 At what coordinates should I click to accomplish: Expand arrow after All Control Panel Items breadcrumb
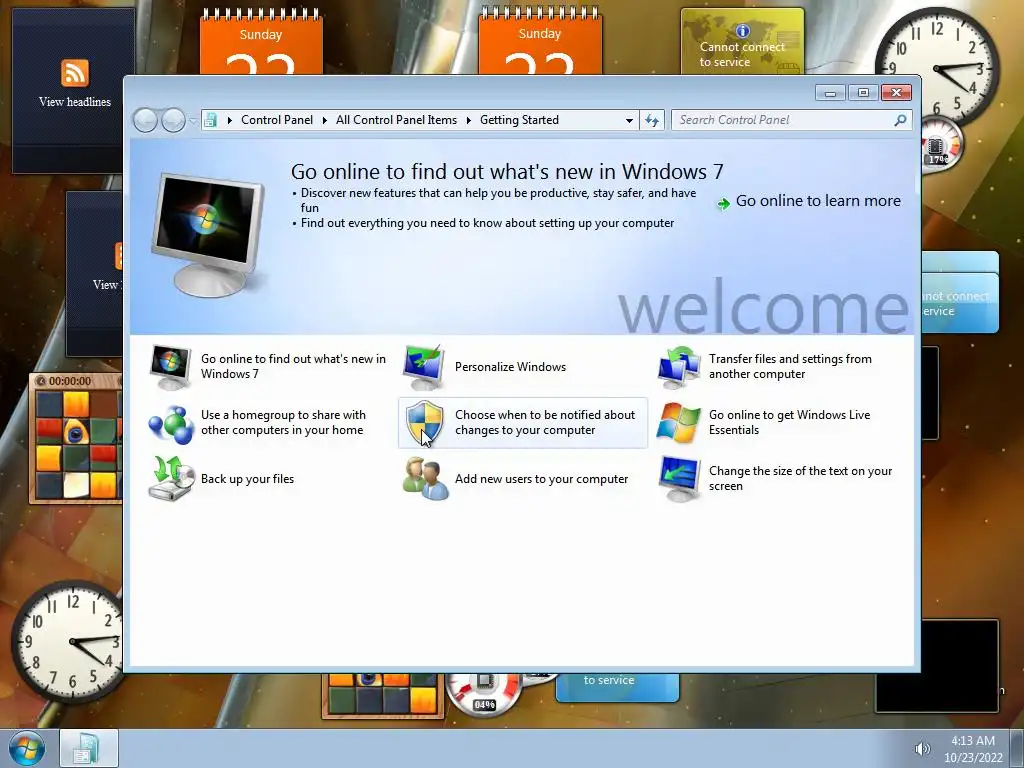[468, 120]
